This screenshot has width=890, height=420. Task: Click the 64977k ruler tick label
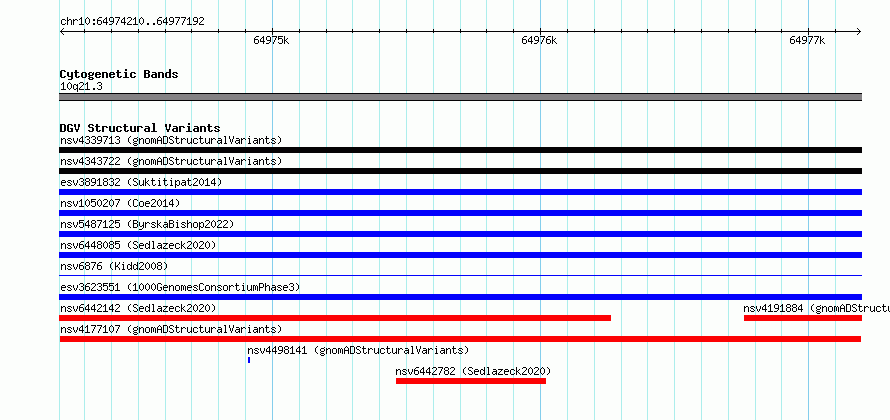click(x=807, y=40)
